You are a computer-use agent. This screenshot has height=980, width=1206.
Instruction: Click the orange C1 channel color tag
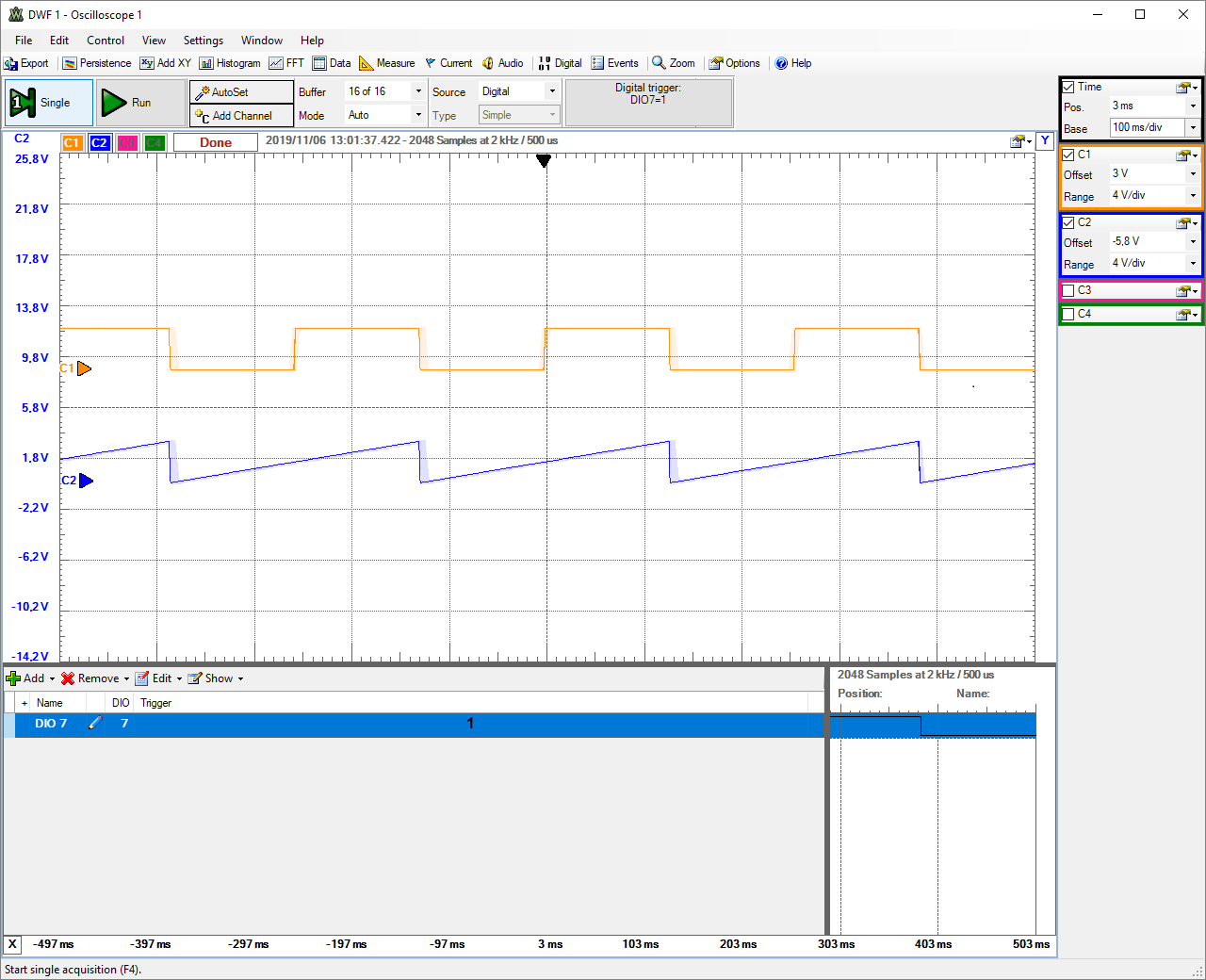73,143
